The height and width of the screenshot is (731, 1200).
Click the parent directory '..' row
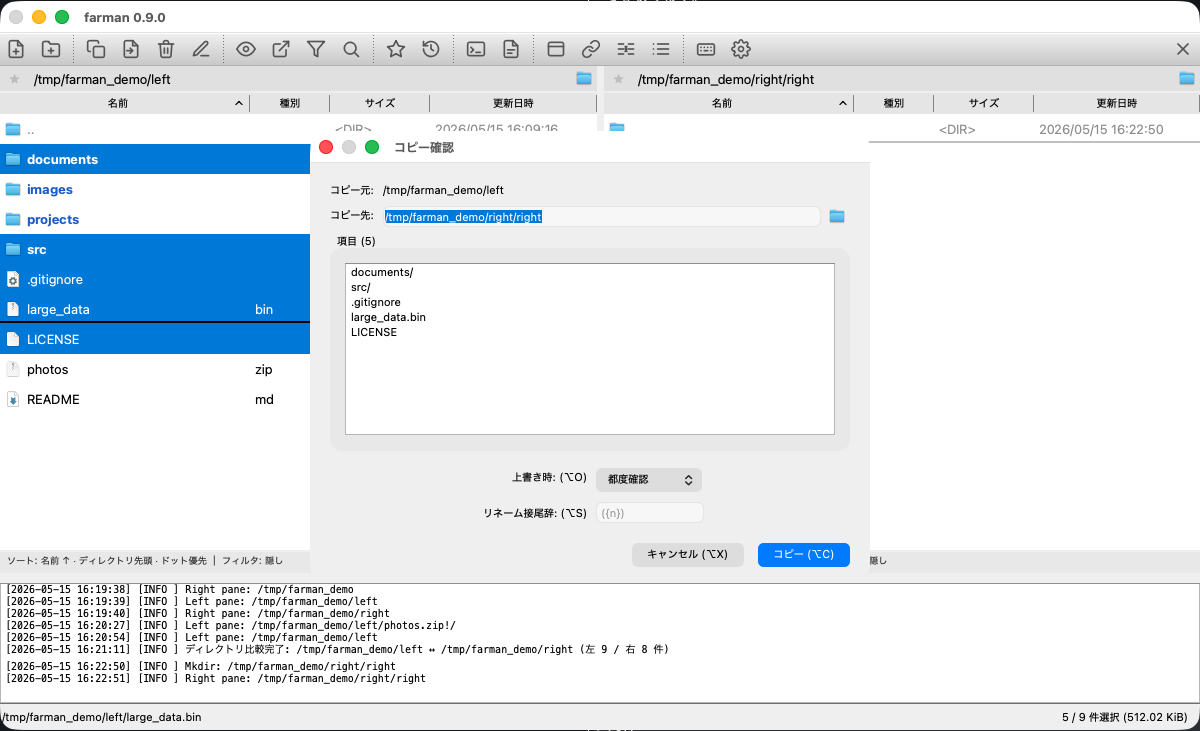click(x=155, y=129)
